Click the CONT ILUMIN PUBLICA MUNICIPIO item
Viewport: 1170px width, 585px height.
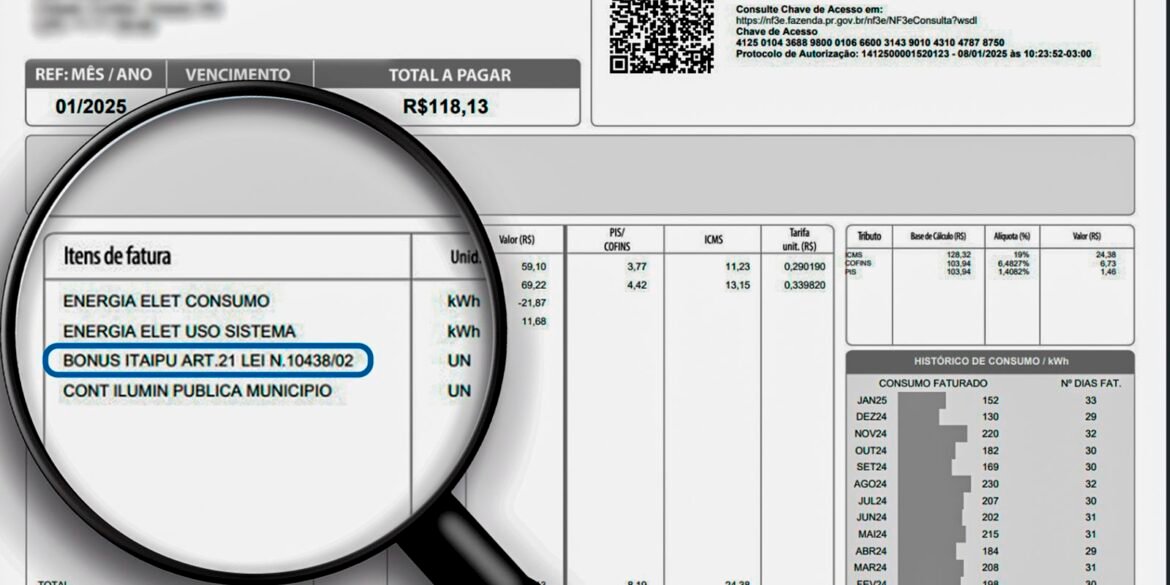pos(196,390)
